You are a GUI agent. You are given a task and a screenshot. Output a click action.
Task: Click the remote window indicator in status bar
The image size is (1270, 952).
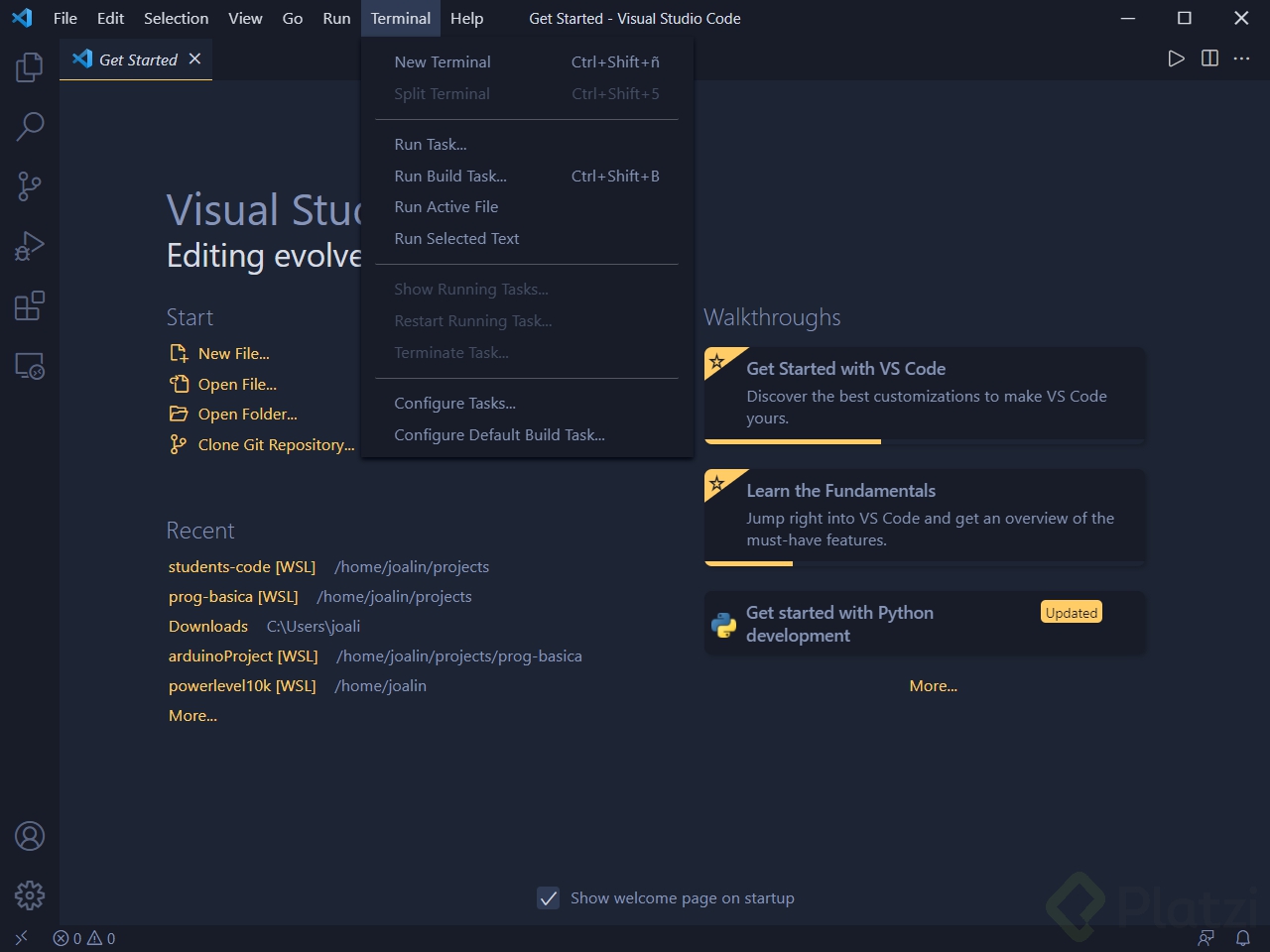point(21,938)
